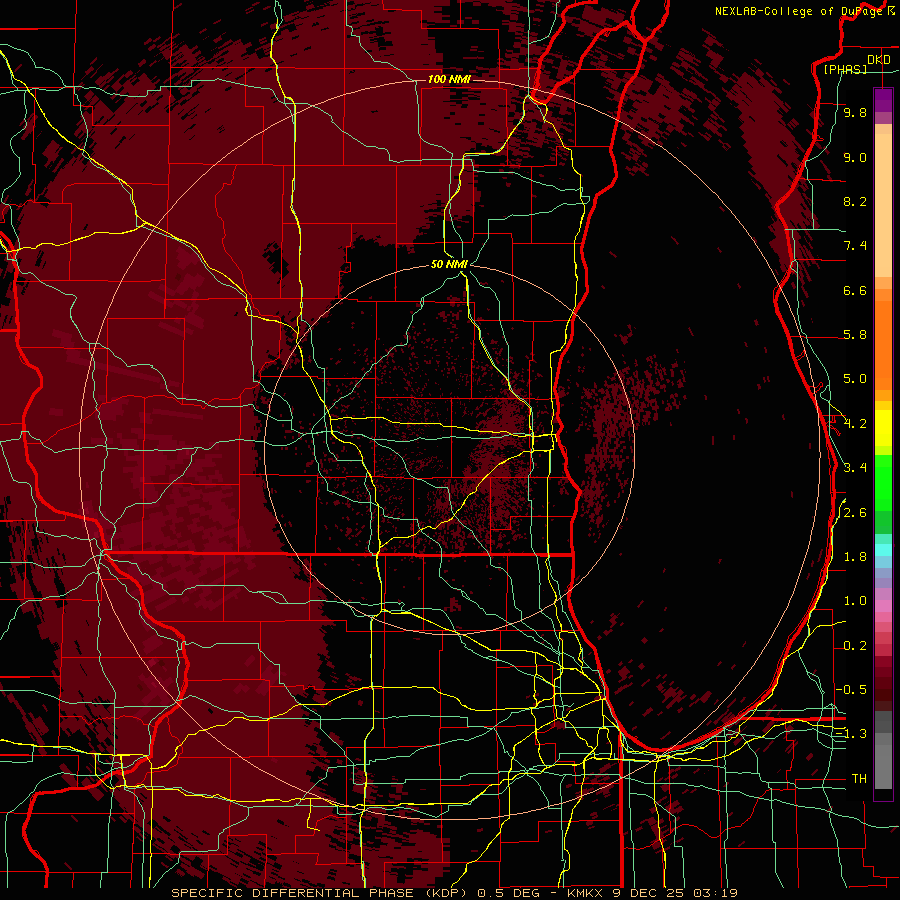Click the 100 NMI range ring label

click(x=449, y=79)
